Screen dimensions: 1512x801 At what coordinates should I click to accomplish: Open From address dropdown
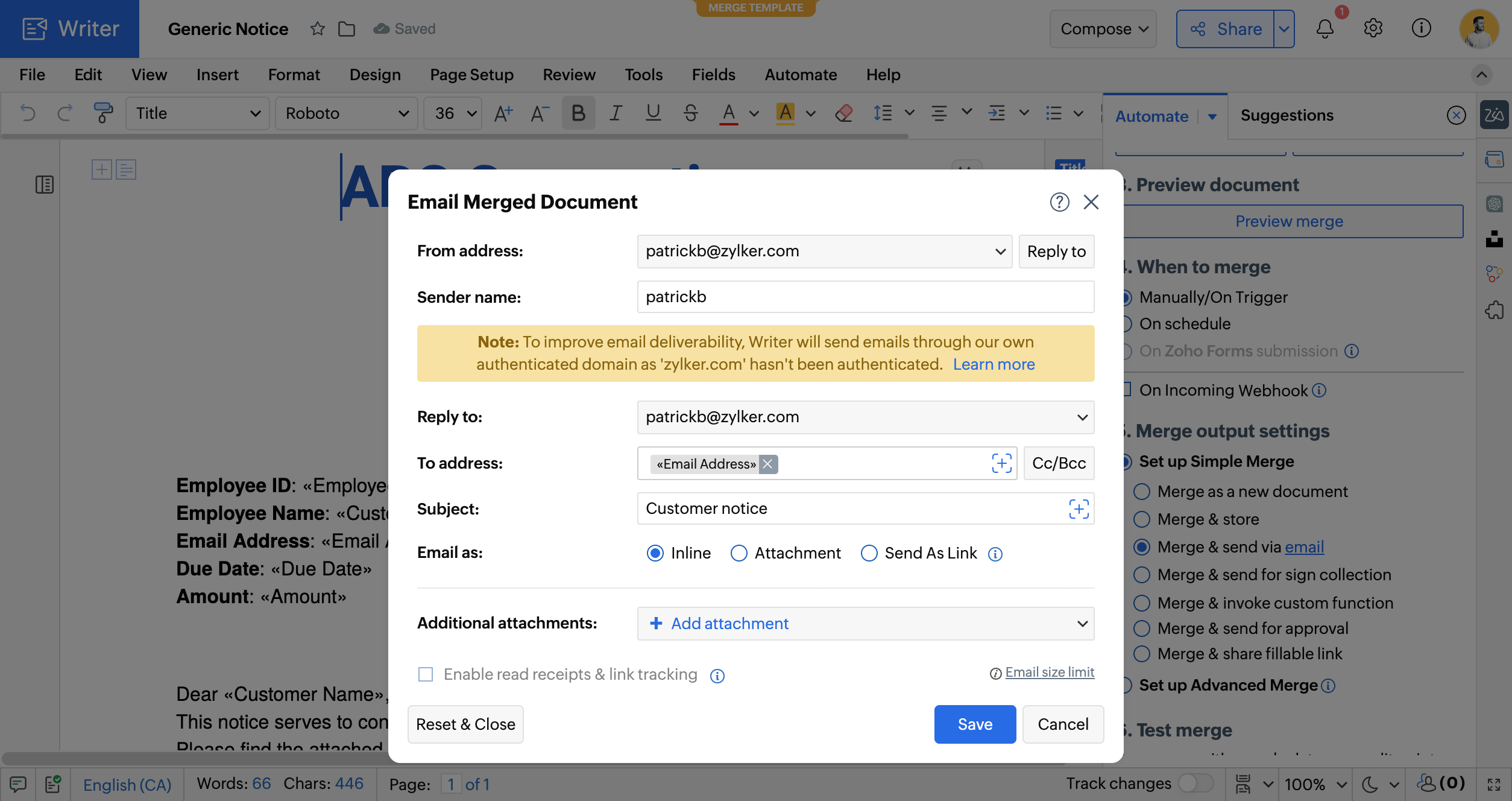pyautogui.click(x=824, y=252)
